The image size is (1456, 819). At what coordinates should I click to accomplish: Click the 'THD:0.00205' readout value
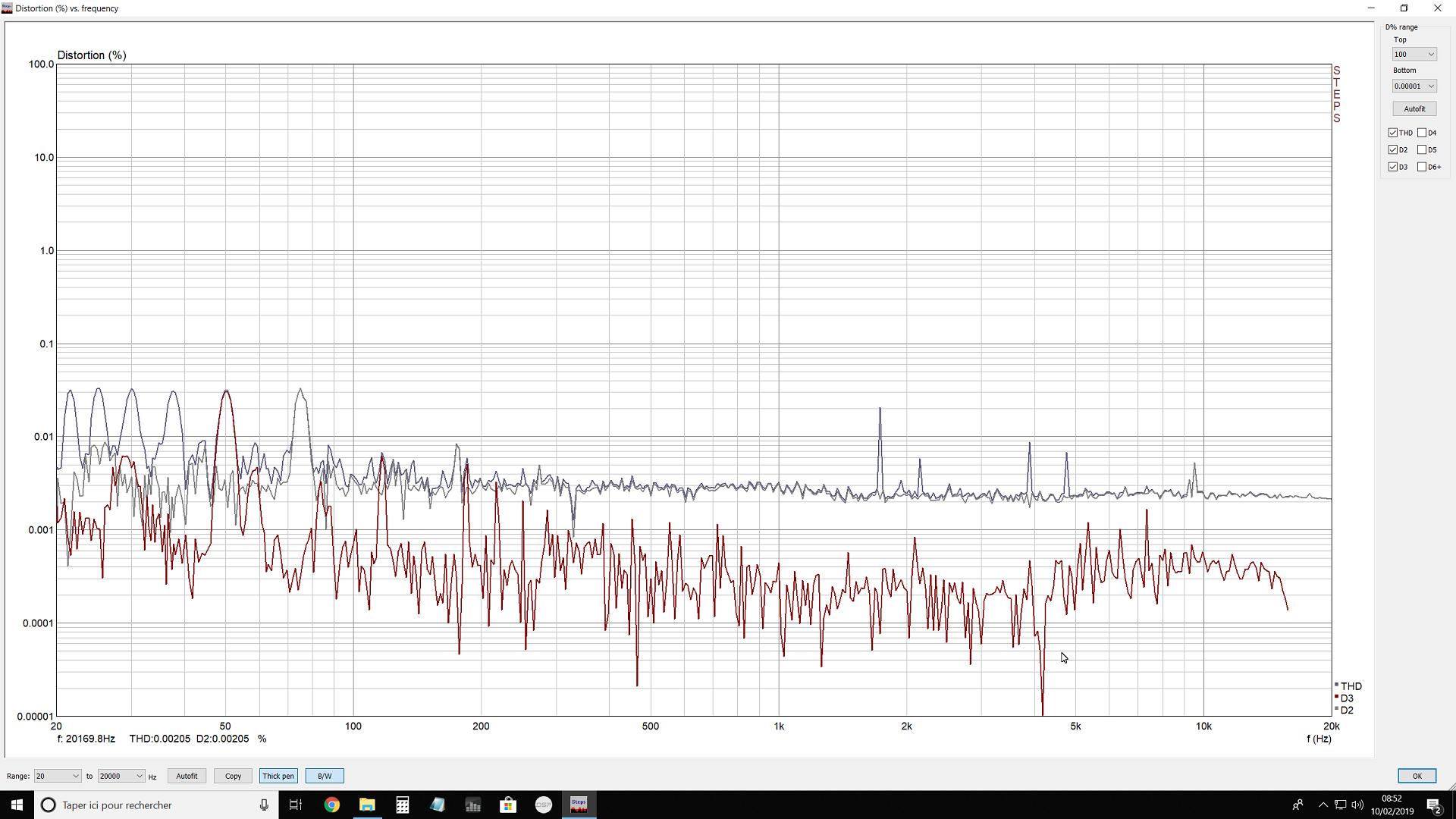160,739
